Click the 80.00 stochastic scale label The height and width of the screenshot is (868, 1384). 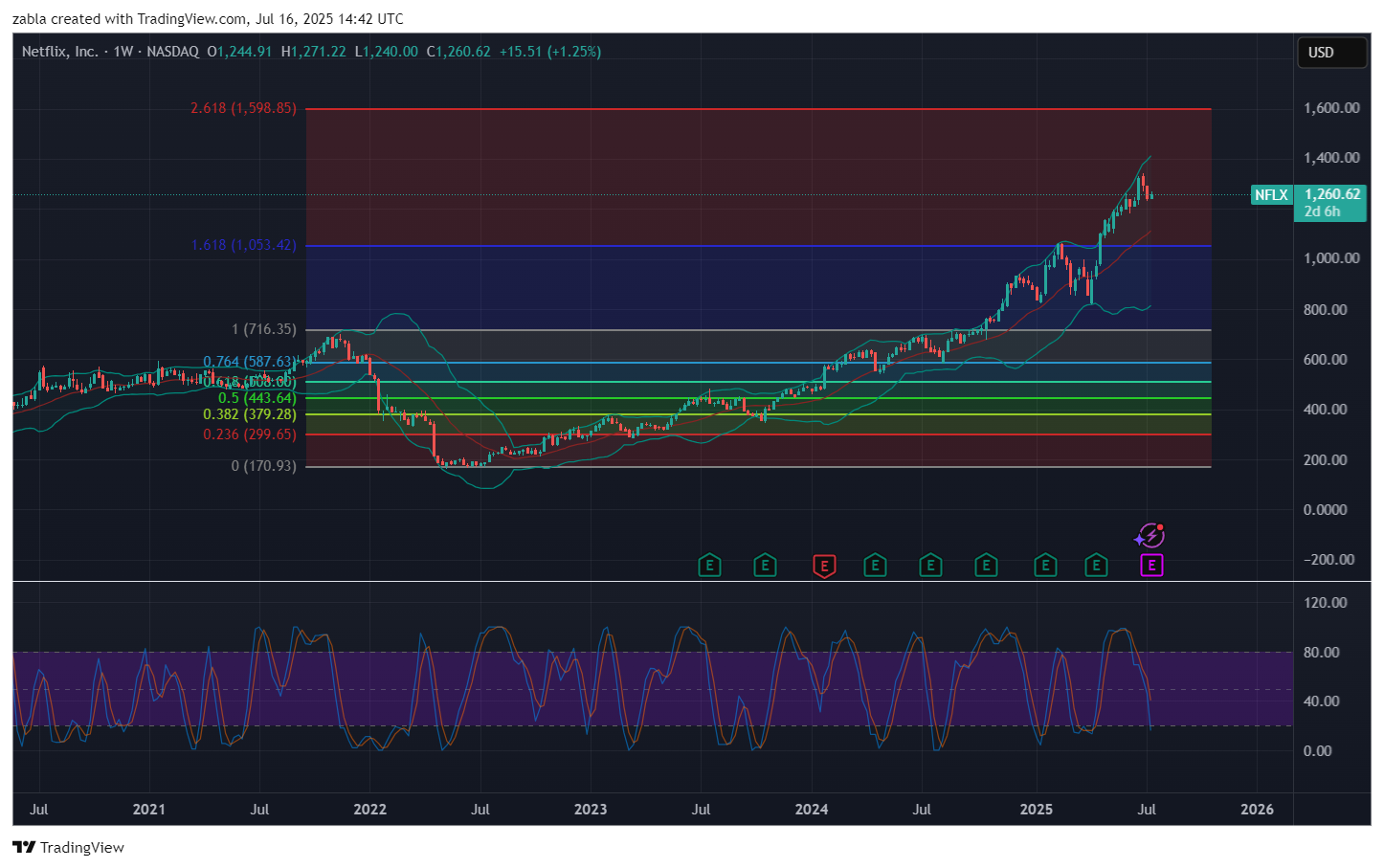click(1322, 653)
